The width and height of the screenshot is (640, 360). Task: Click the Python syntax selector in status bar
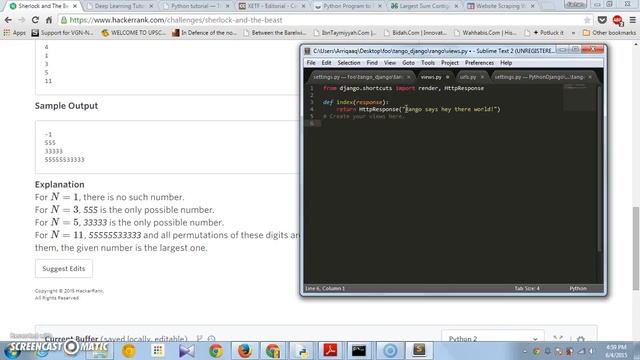click(x=578, y=288)
